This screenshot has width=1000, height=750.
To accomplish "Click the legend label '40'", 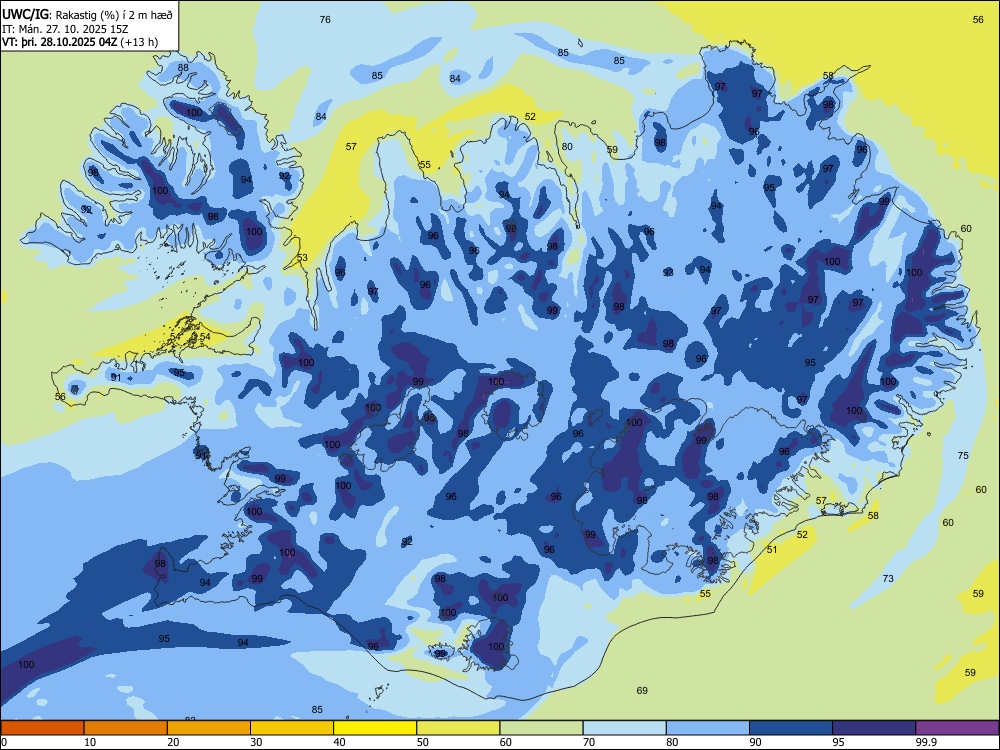I will pyautogui.click(x=339, y=742).
